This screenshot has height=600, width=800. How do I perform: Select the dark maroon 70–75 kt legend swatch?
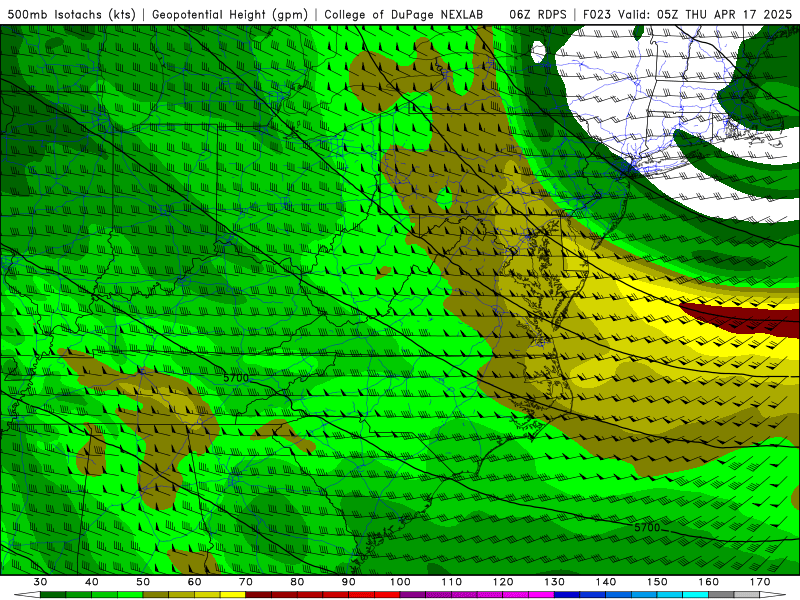click(x=259, y=595)
